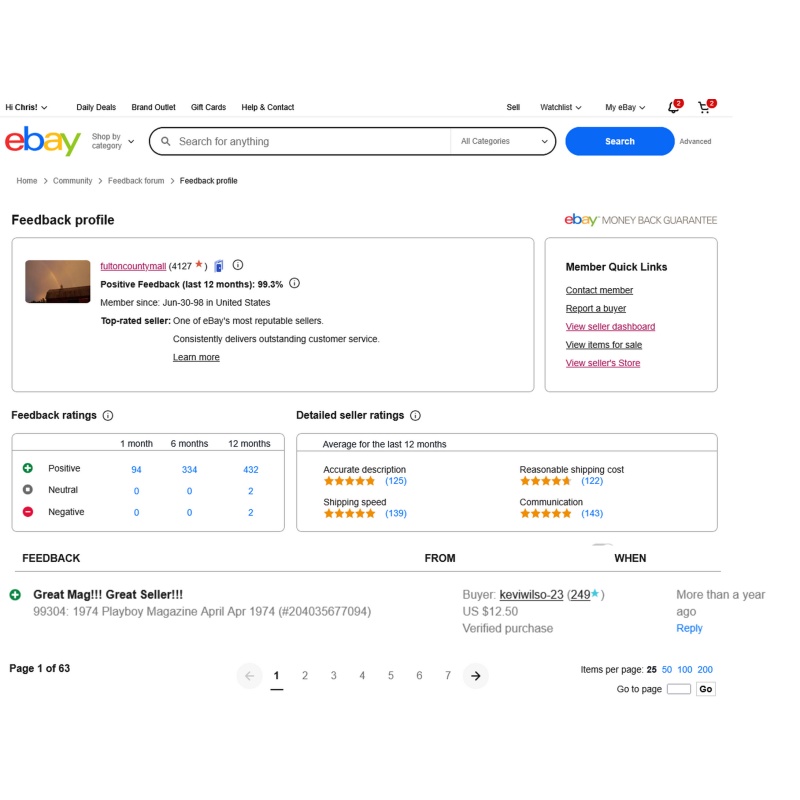The width and height of the screenshot is (800, 800).
Task: Open the View seller dashboard link
Action: pyautogui.click(x=610, y=327)
